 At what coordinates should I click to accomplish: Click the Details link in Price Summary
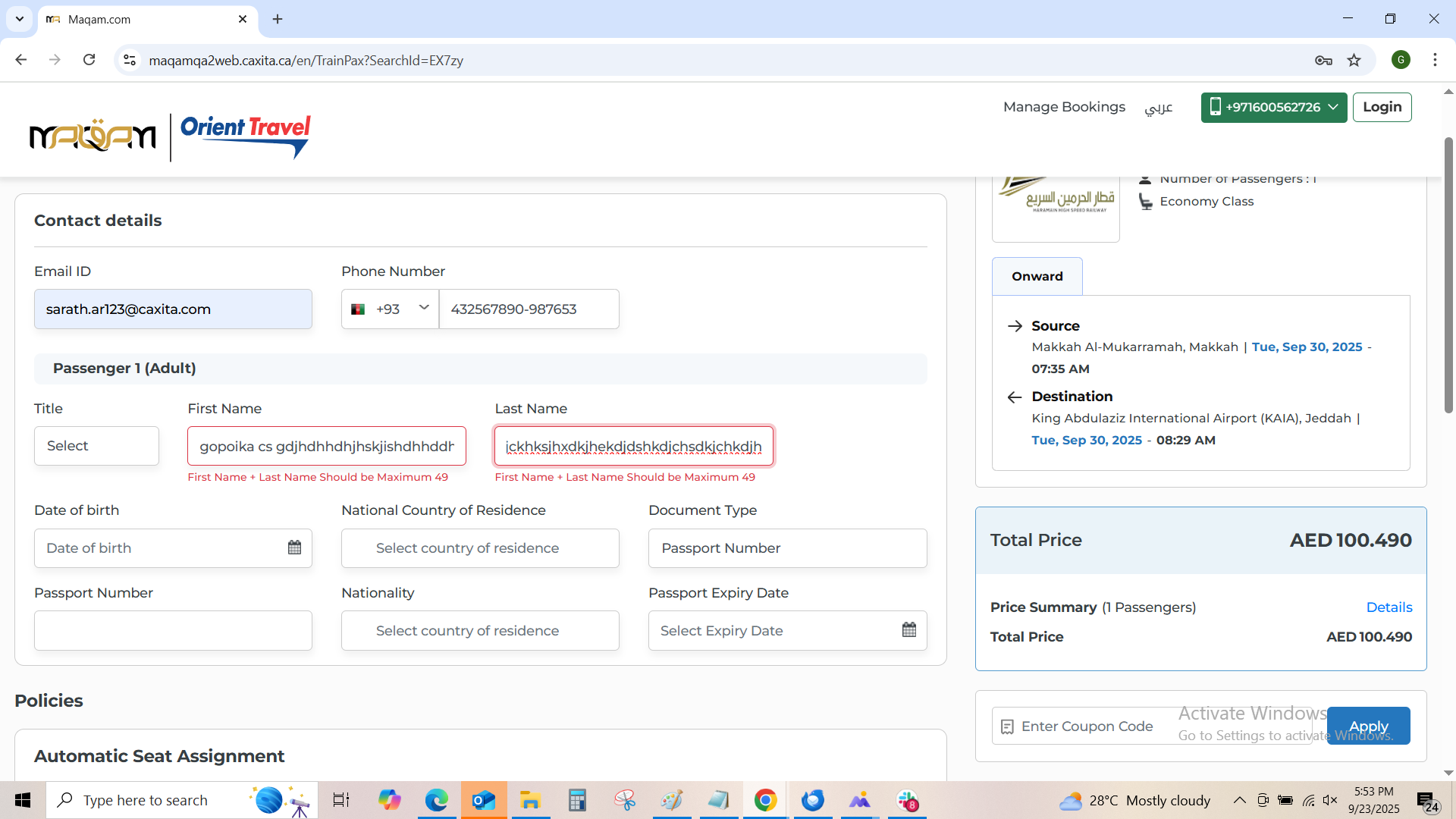tap(1389, 607)
